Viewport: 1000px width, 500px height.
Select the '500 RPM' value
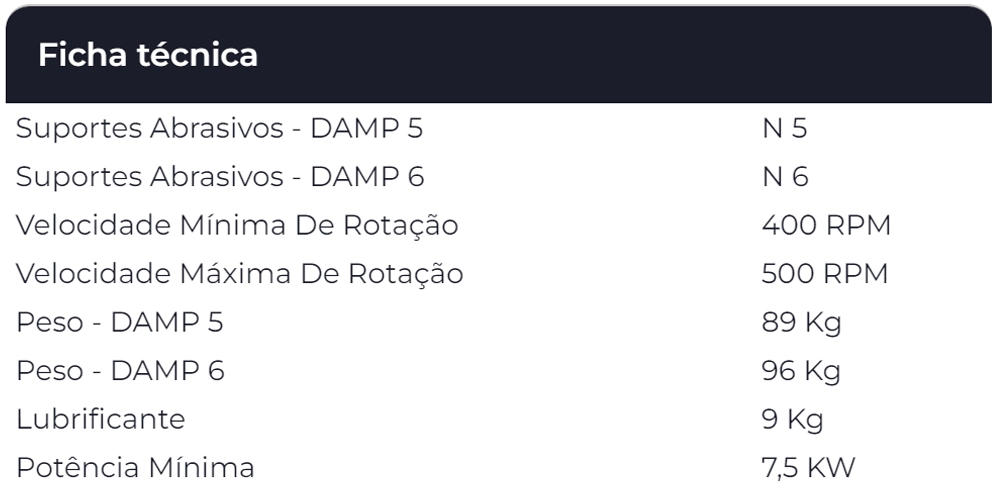[x=825, y=274]
